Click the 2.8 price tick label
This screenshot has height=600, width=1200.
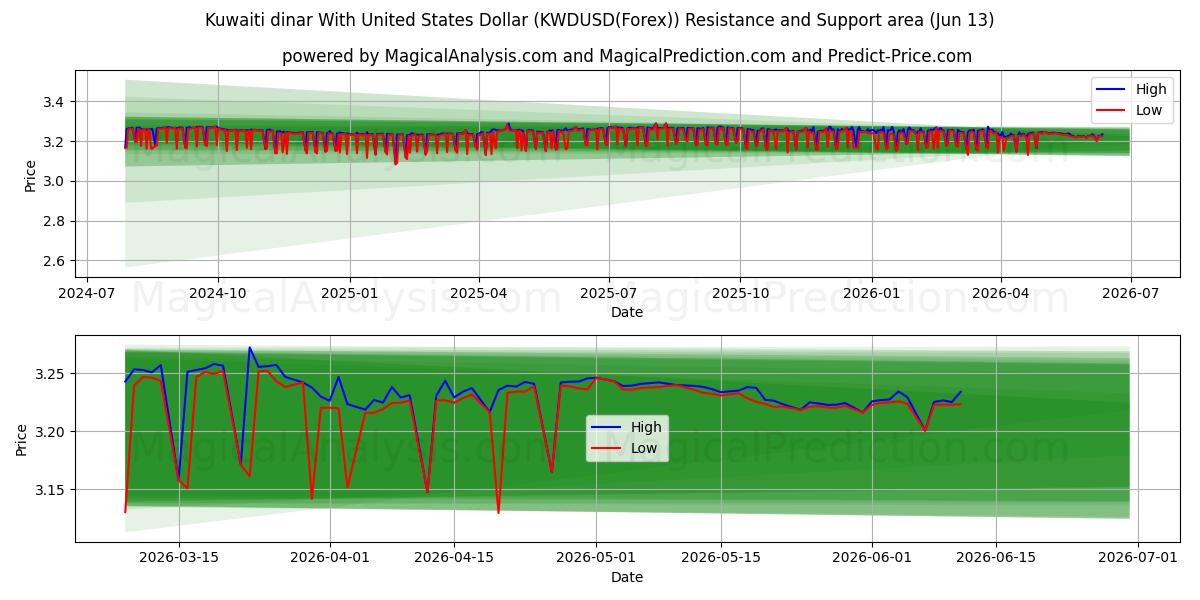(x=56, y=221)
